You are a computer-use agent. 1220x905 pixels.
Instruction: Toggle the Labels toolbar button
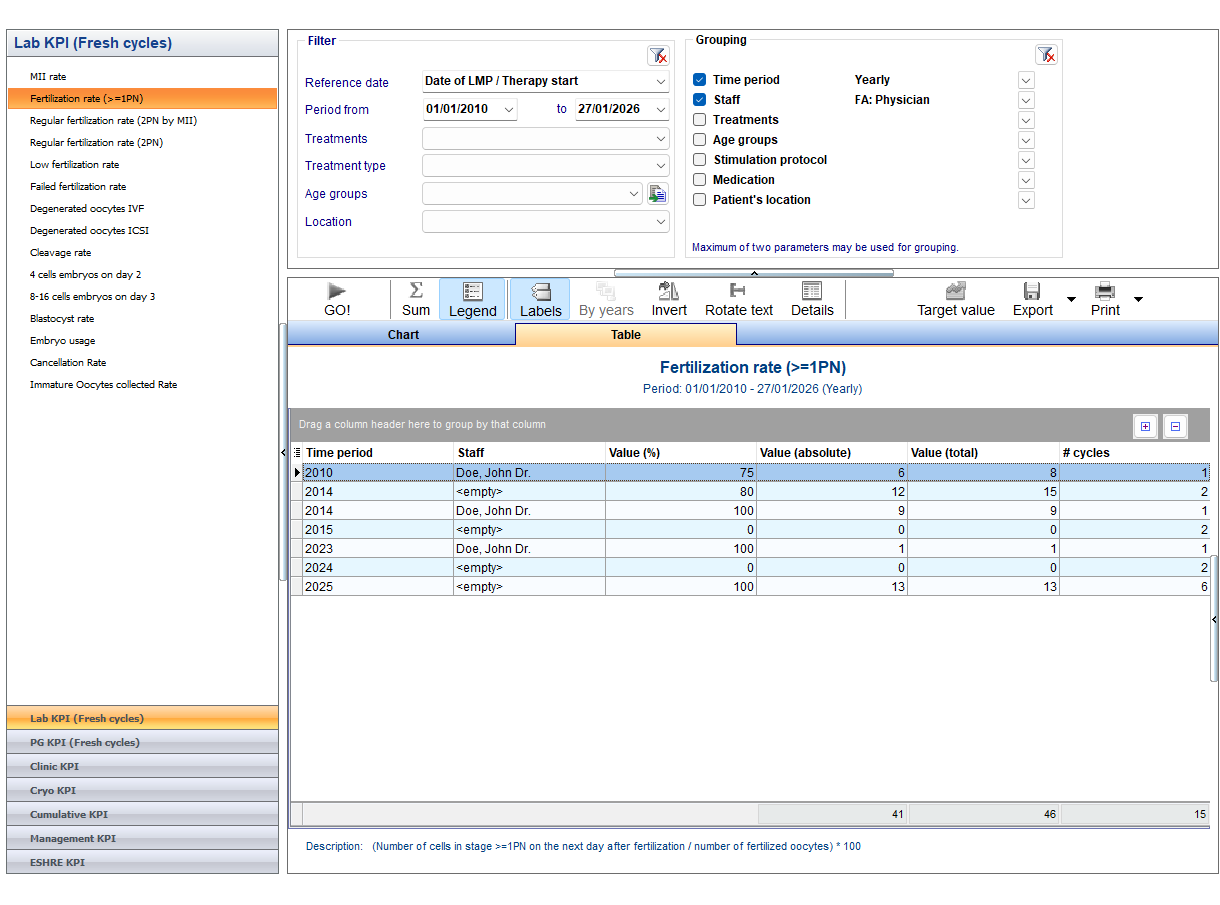click(541, 299)
